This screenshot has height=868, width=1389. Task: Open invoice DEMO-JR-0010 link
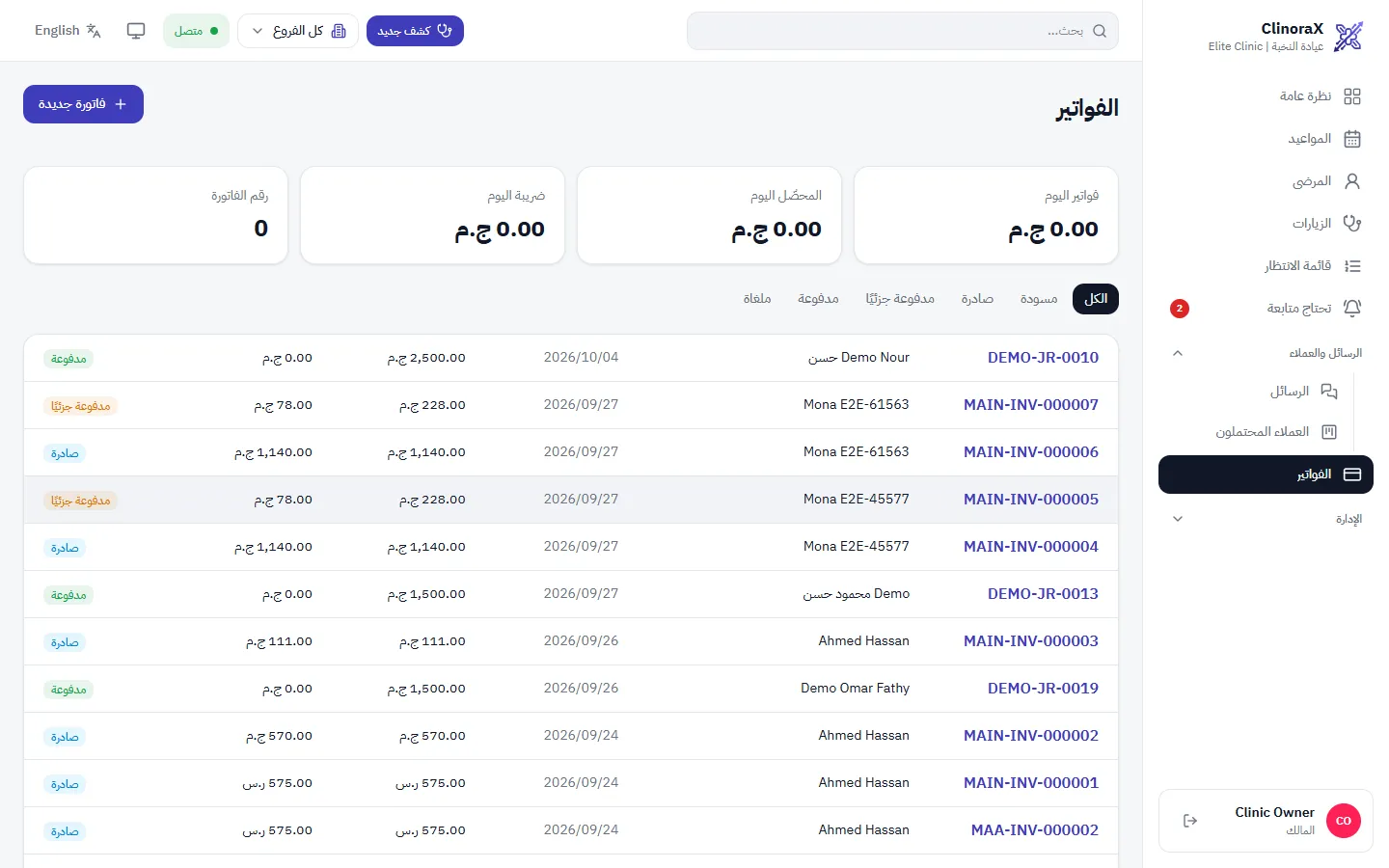click(x=1043, y=358)
